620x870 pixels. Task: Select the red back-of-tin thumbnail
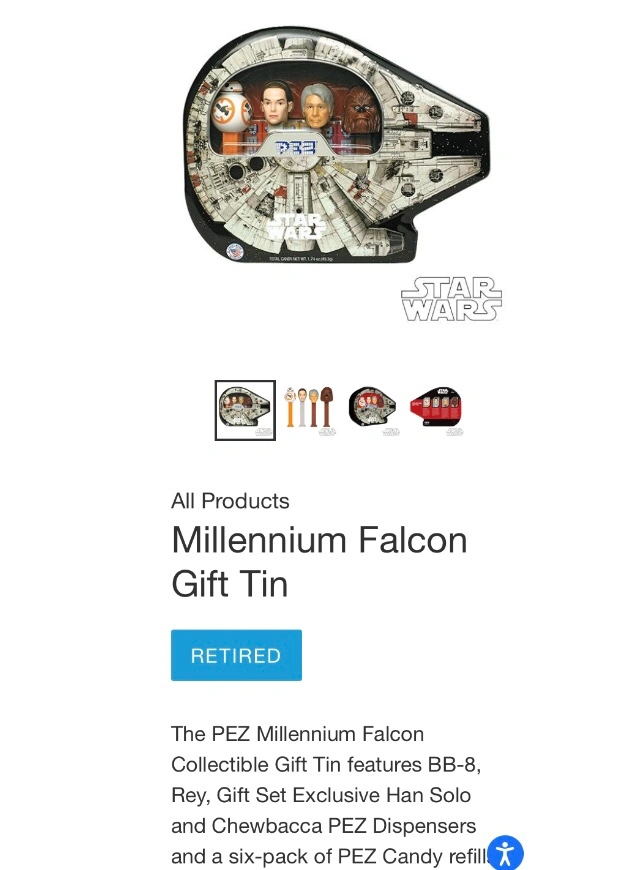tap(436, 409)
